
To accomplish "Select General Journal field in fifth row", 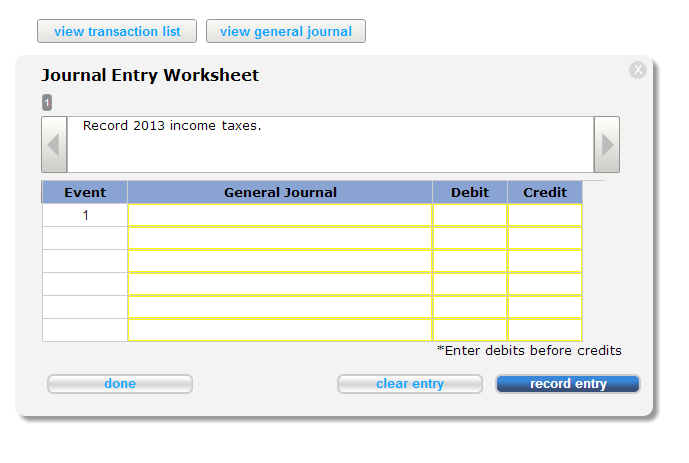I will point(280,307).
